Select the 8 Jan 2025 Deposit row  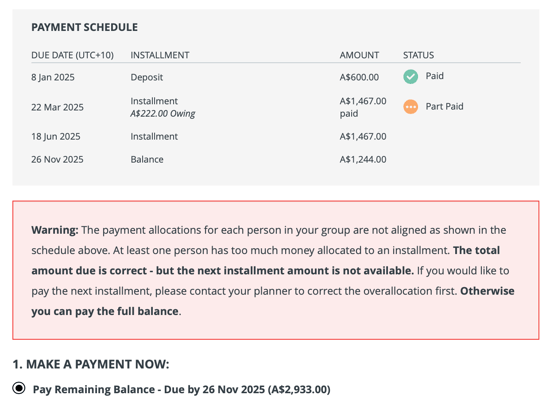[276, 77]
